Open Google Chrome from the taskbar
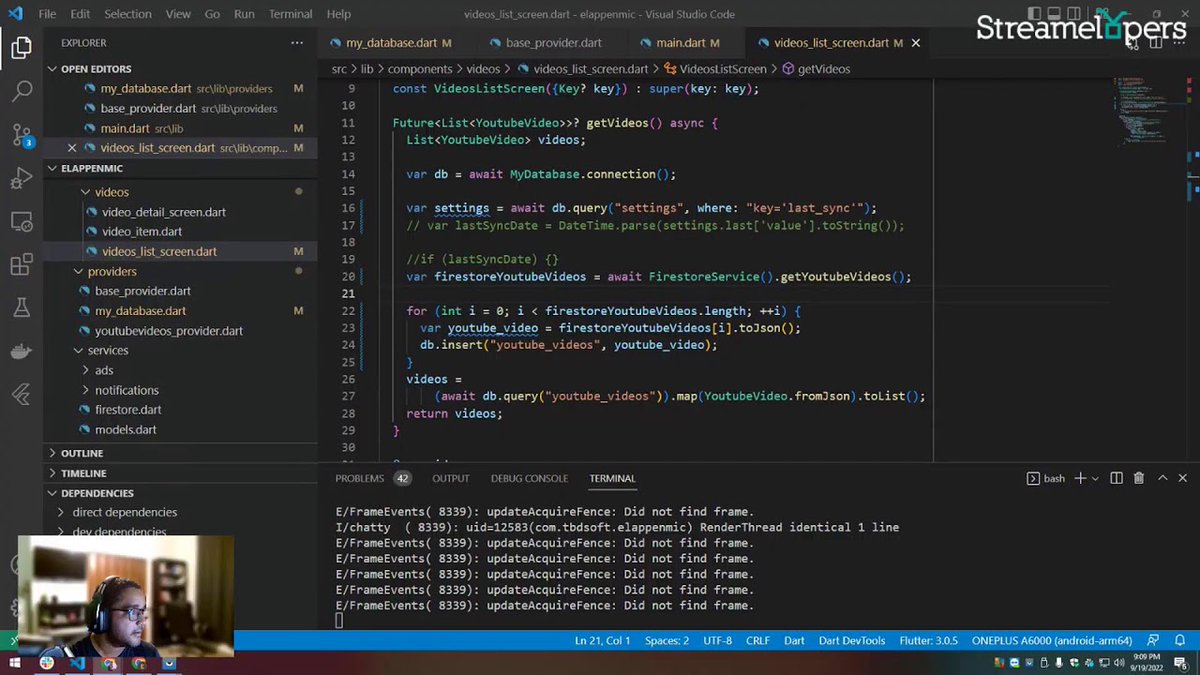This screenshot has height=675, width=1200. click(137, 663)
